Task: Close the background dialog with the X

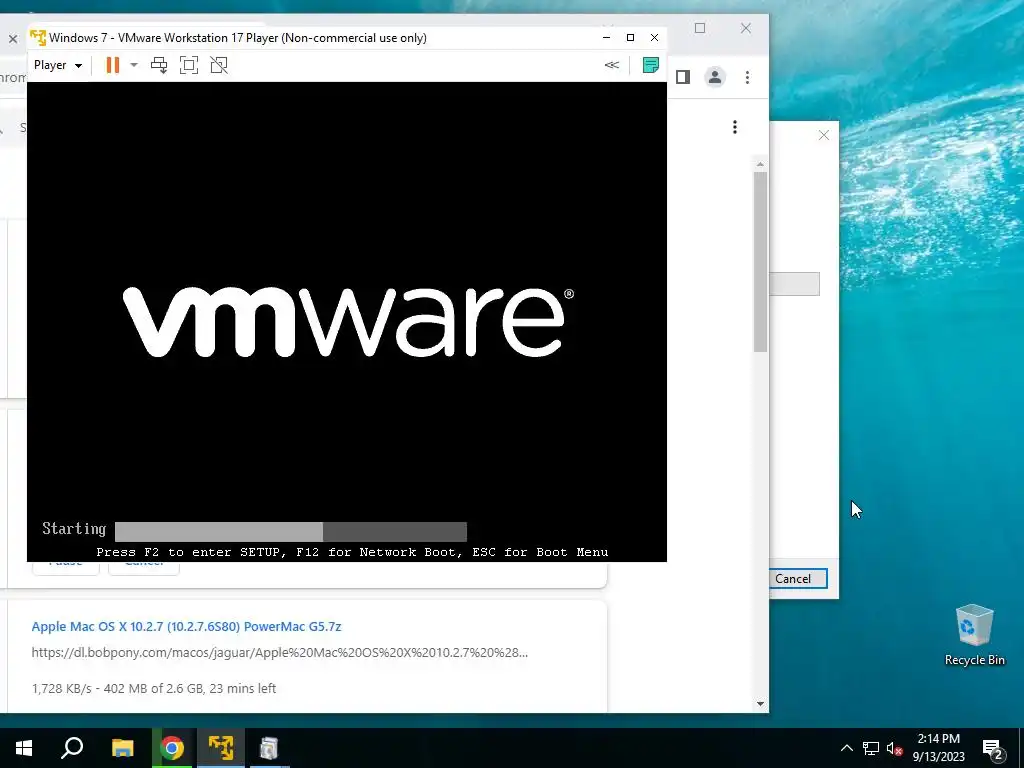Action: click(x=824, y=135)
